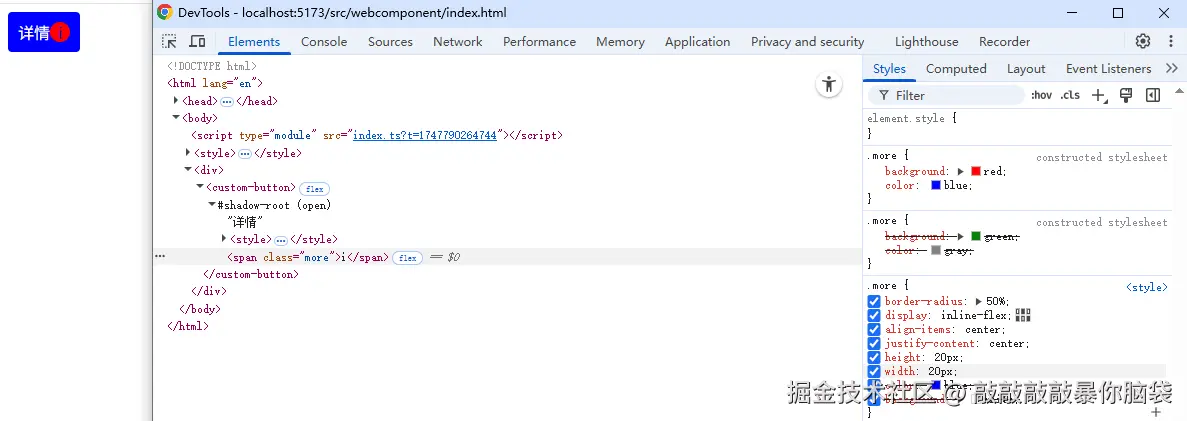Open the gray color swatch
Screen dimensions: 1187x421
(x=936, y=250)
